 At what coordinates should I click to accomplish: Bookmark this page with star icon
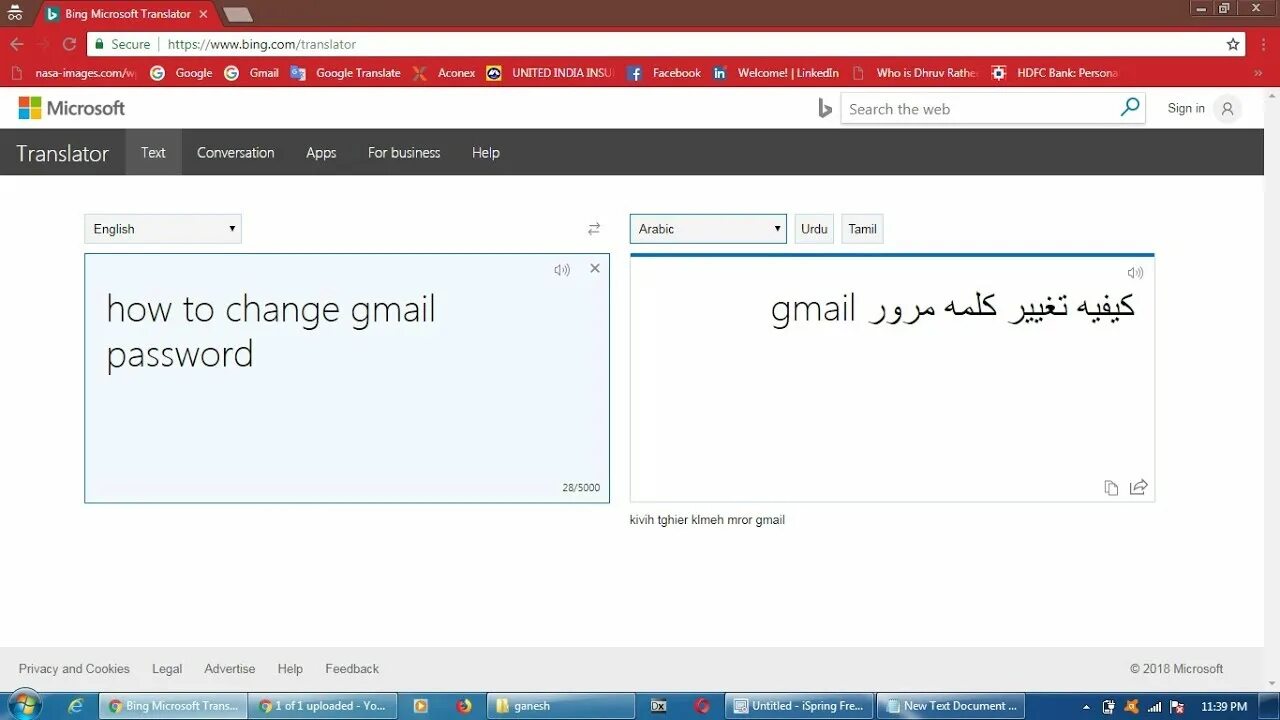click(1233, 44)
